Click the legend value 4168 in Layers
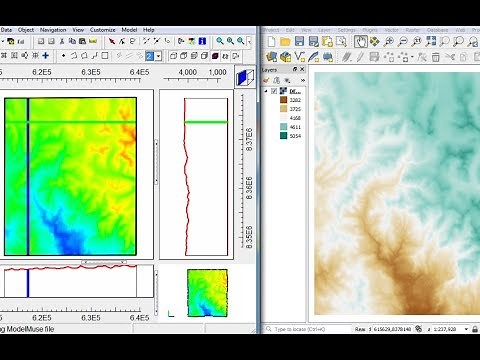Screen dimensions: 480x360 (295, 118)
